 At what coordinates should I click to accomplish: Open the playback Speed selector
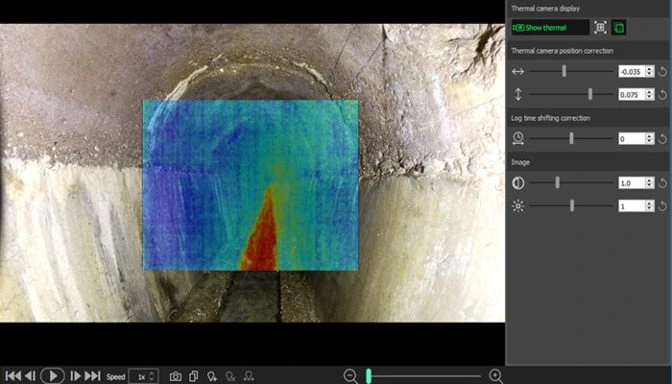144,377
